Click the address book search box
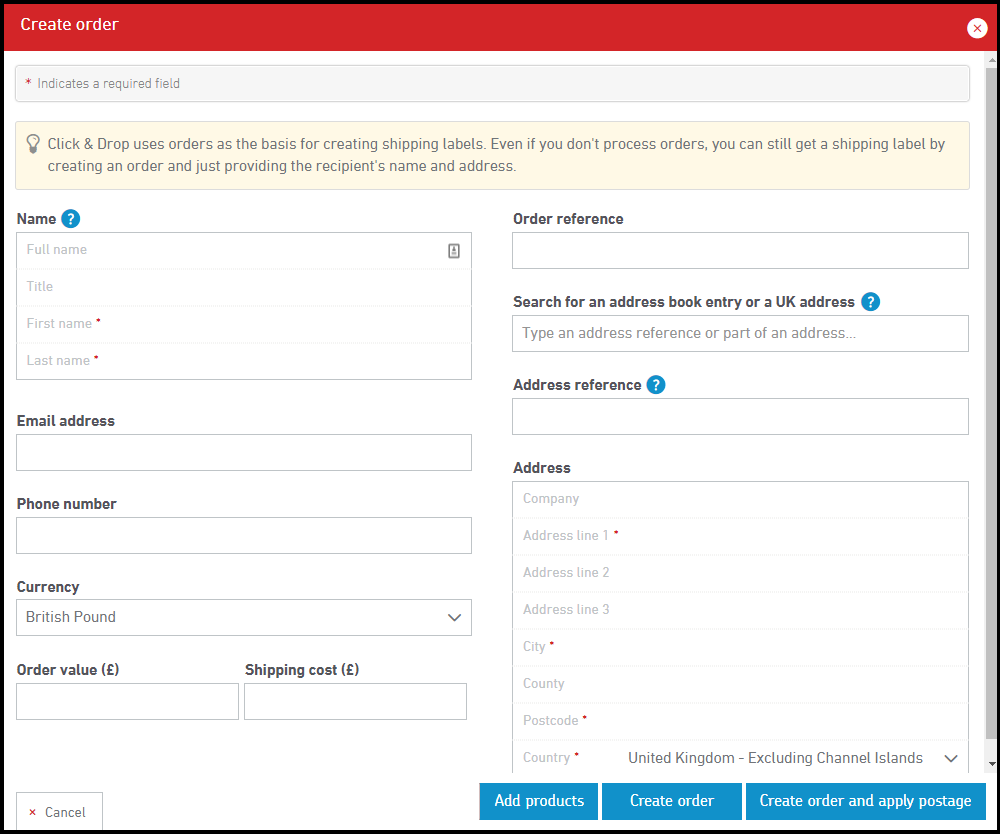Screen dimensions: 1000x834 click(x=740, y=334)
